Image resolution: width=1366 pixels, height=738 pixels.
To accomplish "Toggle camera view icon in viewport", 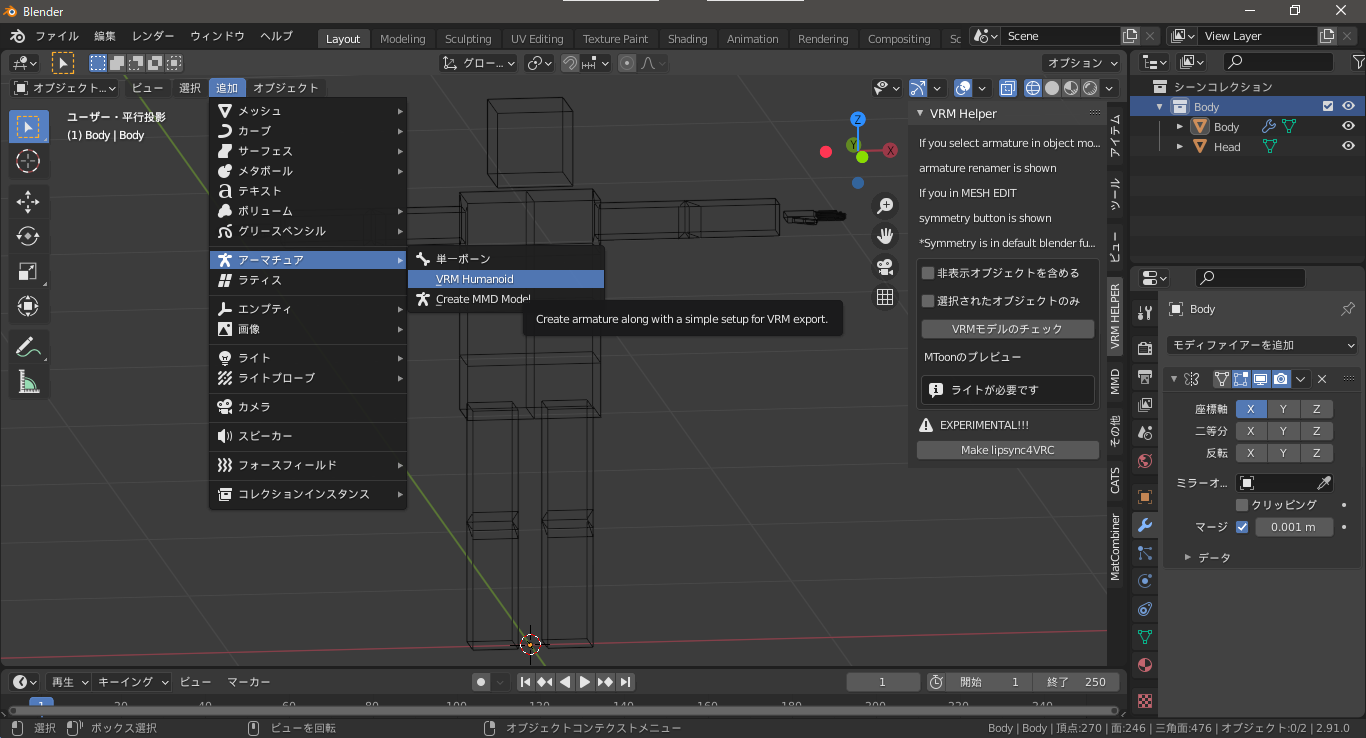I will [885, 267].
